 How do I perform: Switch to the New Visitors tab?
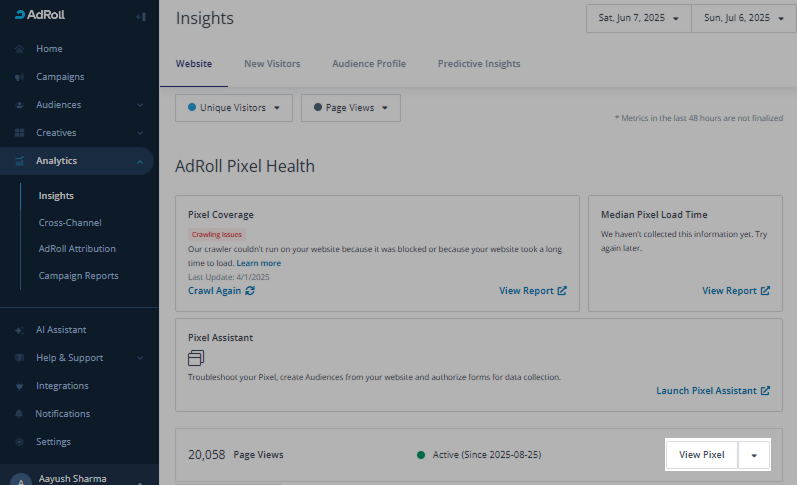pos(272,64)
